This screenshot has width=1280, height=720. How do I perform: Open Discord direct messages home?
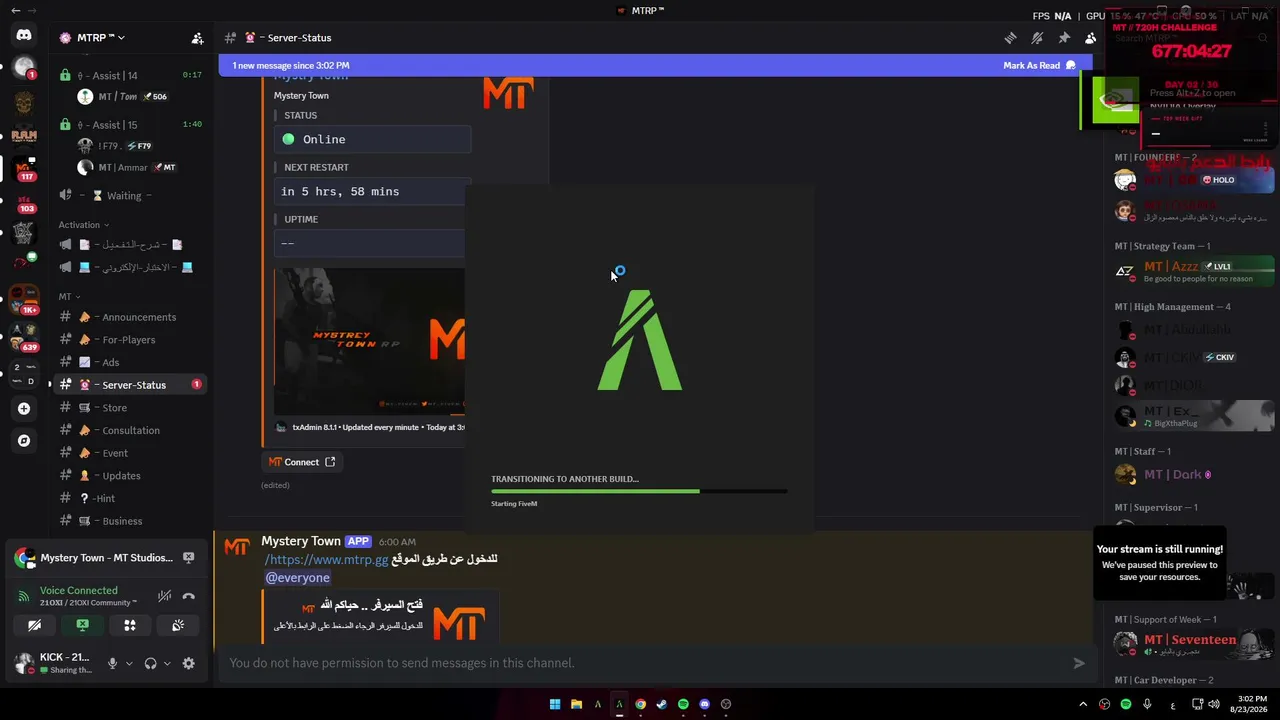pyautogui.click(x=24, y=36)
